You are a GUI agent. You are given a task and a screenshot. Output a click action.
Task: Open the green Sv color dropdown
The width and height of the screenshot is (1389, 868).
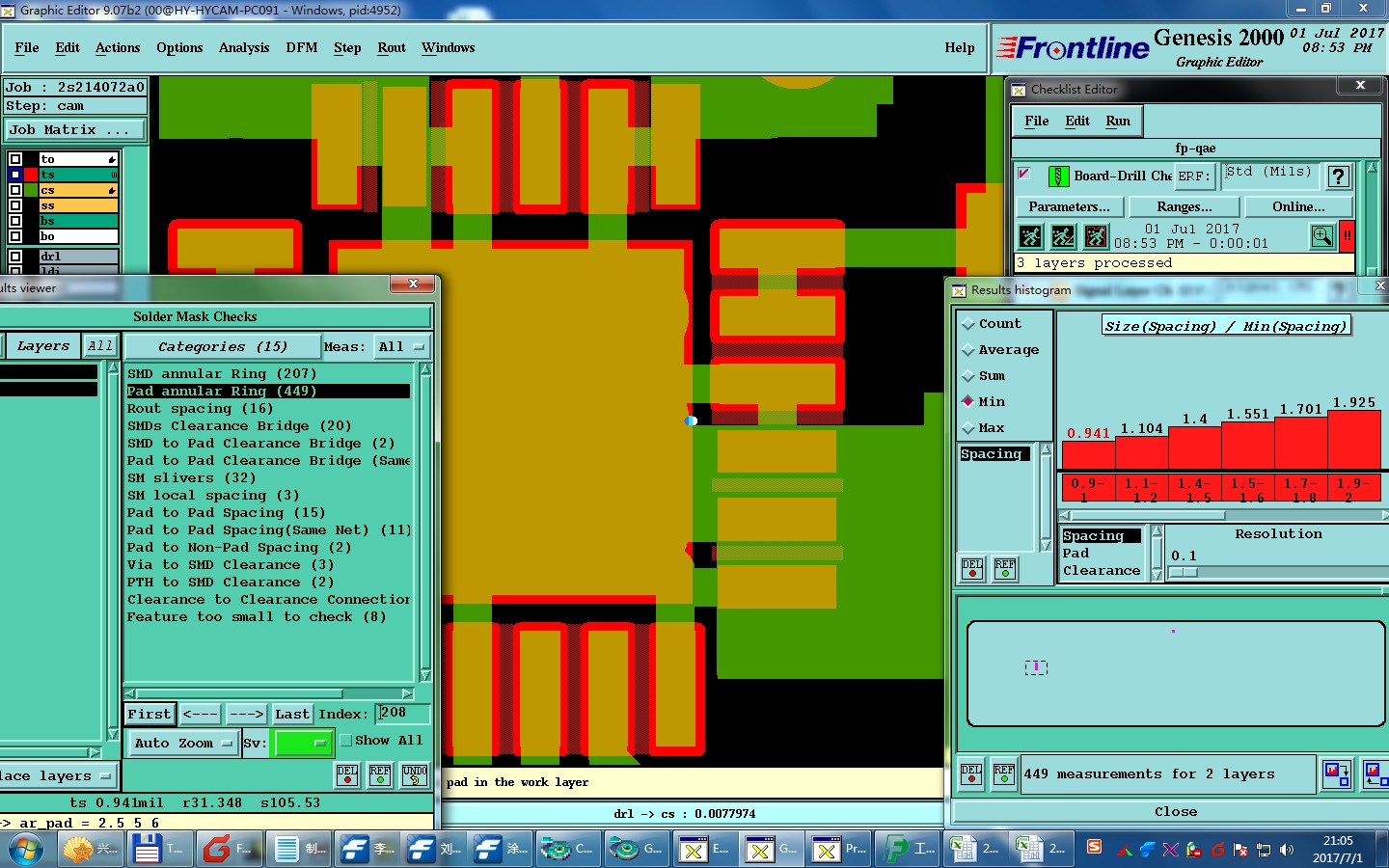click(x=303, y=743)
